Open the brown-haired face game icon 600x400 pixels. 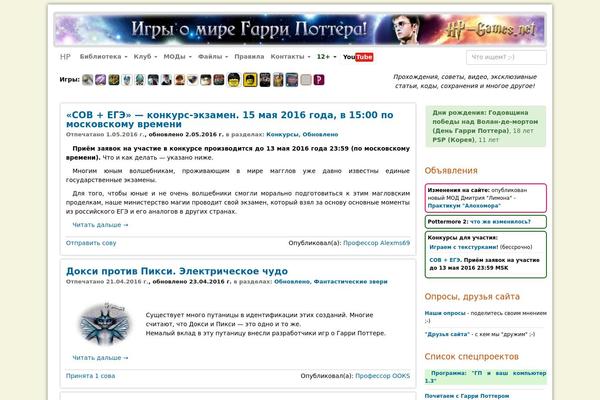(x=179, y=80)
